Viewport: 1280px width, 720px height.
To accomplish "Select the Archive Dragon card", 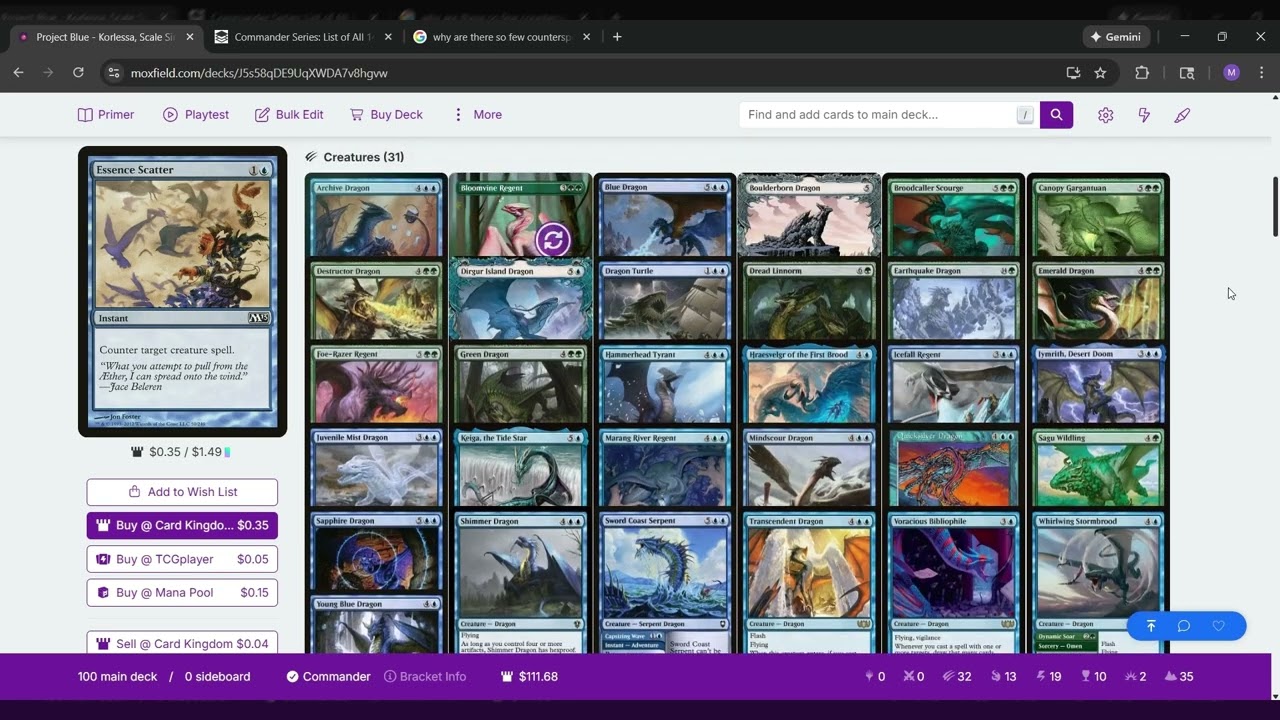I will (x=376, y=216).
